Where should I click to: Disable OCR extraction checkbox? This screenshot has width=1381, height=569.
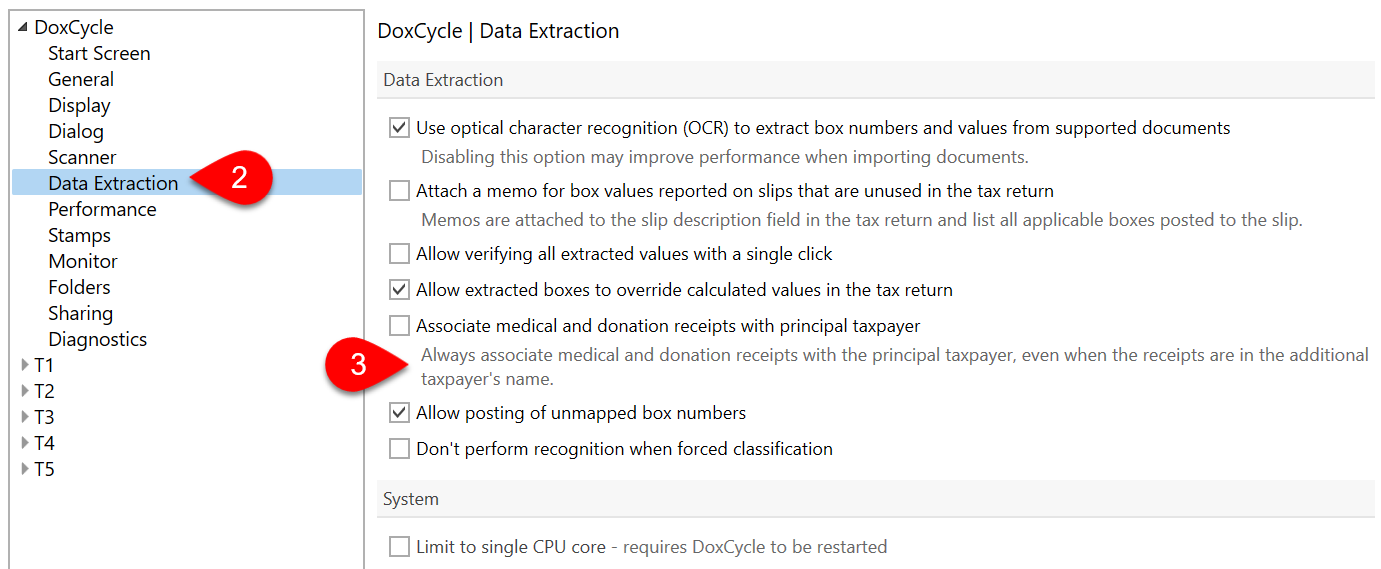(x=399, y=128)
